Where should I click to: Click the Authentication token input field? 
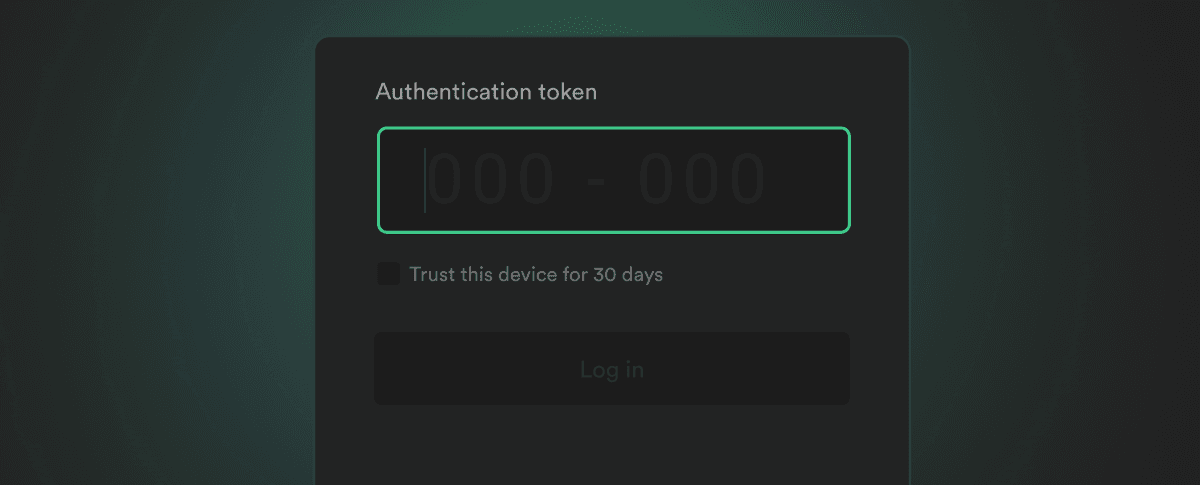point(613,180)
